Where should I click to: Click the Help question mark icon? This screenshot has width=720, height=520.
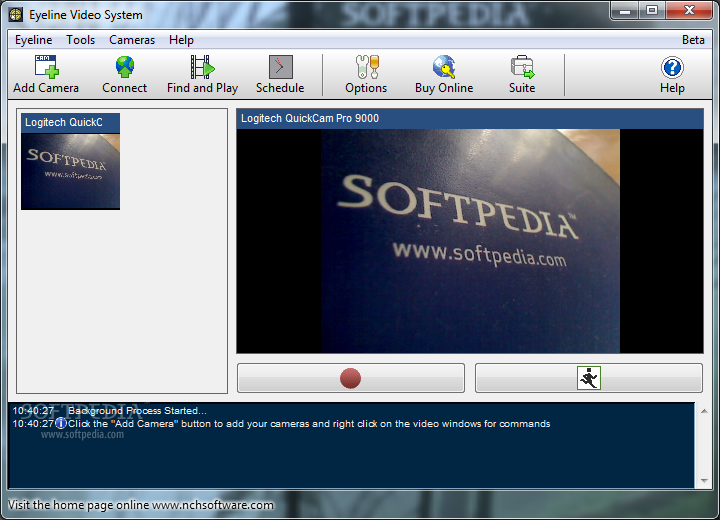point(672,67)
